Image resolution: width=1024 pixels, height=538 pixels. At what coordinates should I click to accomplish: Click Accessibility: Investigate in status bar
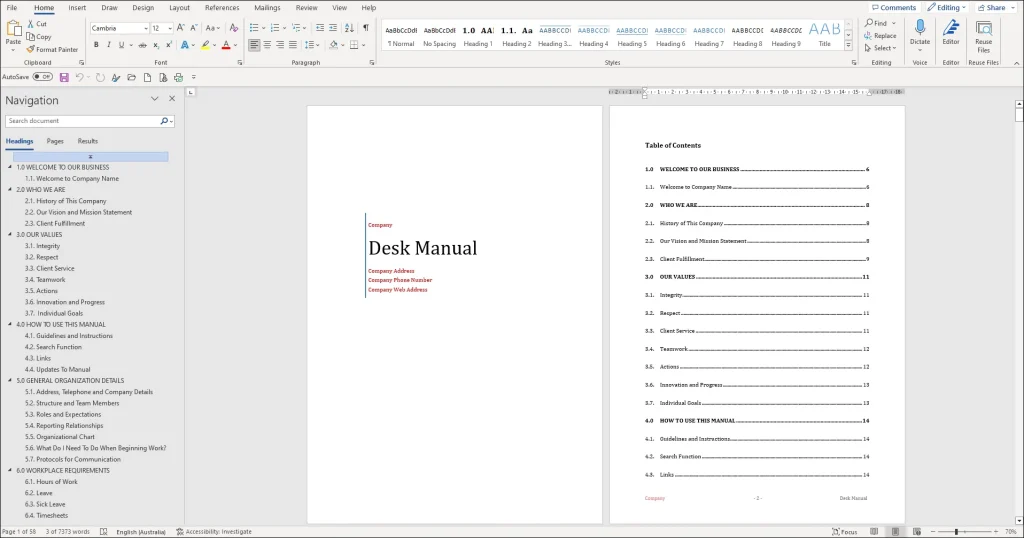(x=214, y=531)
